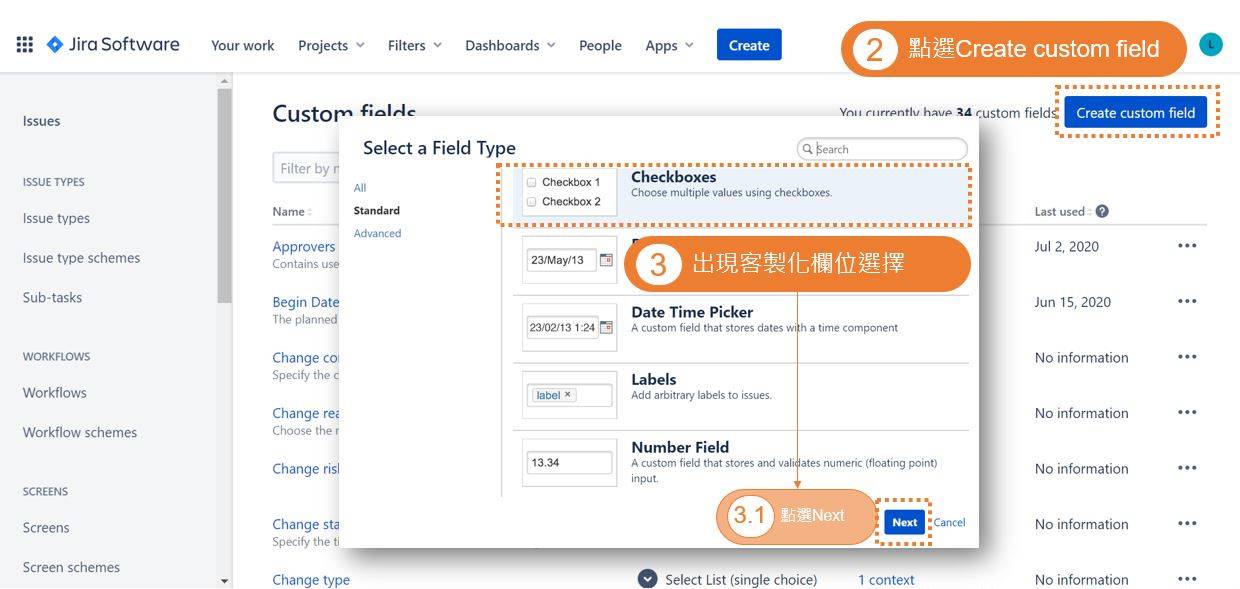Open more actions for Jun 15, 2020 row
The image size is (1240, 589).
pos(1187,302)
